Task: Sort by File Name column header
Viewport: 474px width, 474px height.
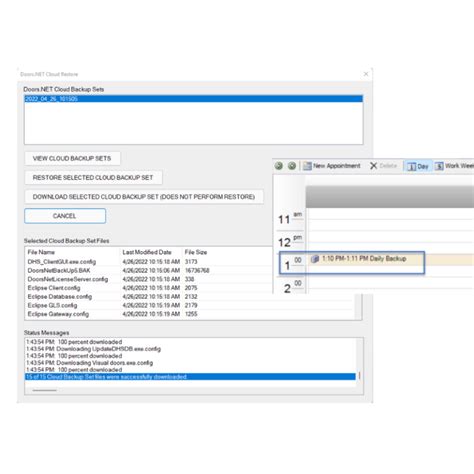Action: pyautogui.click(x=41, y=252)
